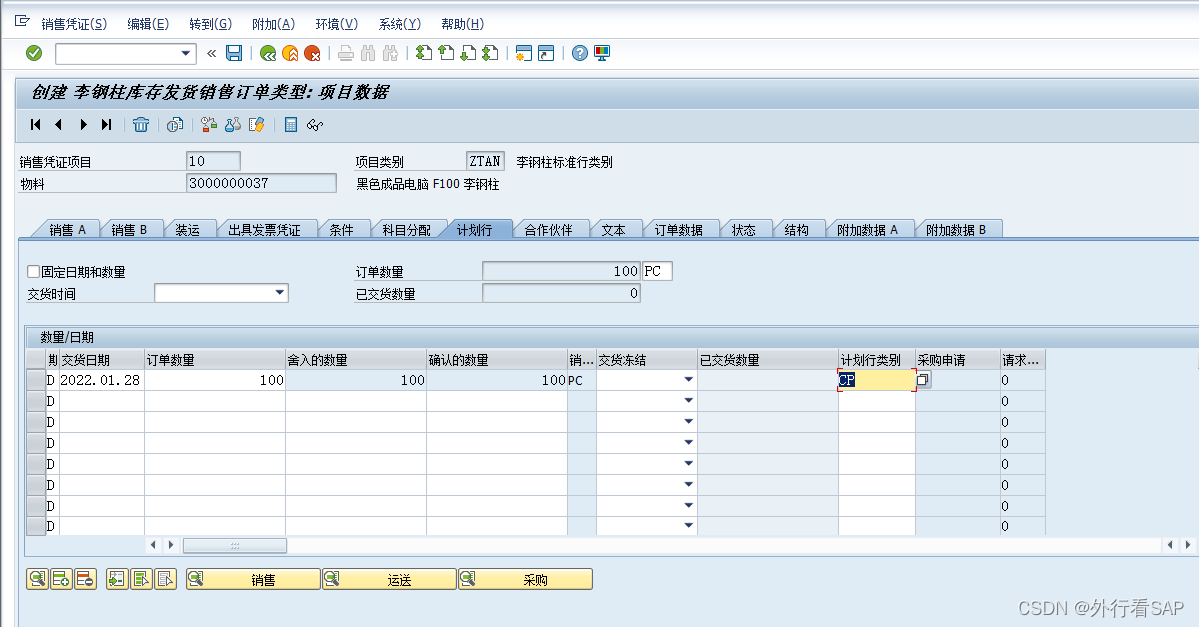Screen dimensions: 1199x627
Task: Click the Save floppy disk icon
Action: coord(234,53)
